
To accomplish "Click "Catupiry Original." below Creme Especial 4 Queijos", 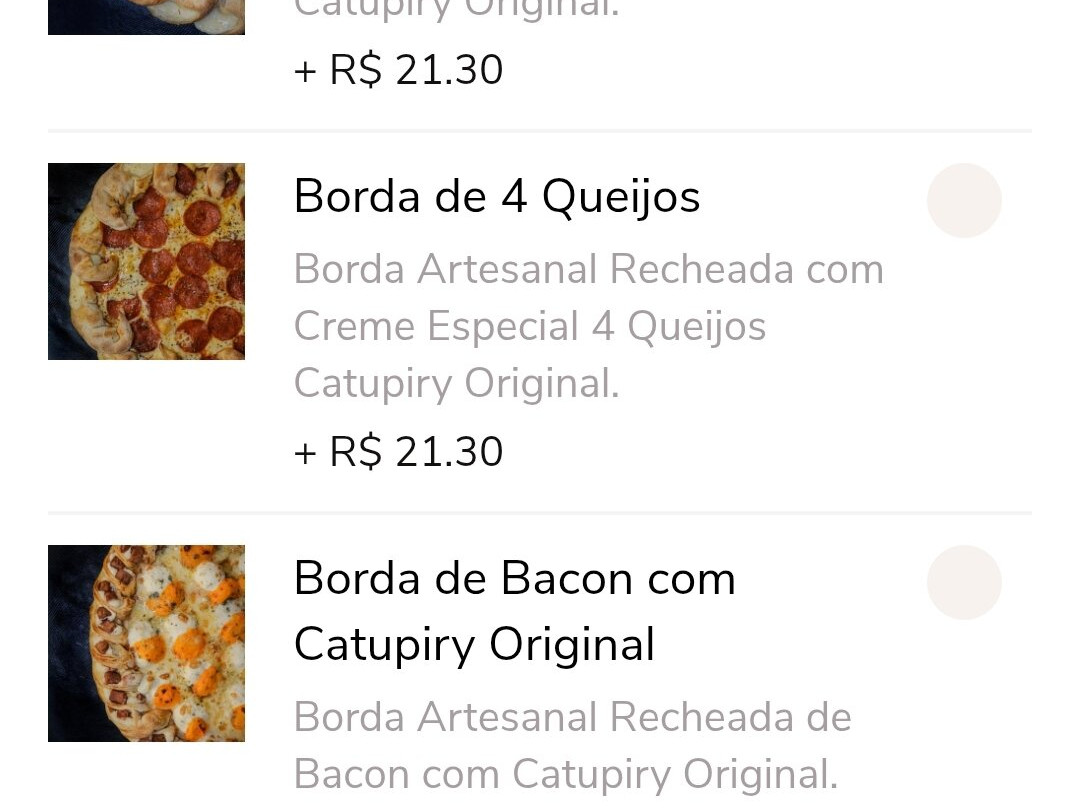I will pyautogui.click(x=456, y=383).
